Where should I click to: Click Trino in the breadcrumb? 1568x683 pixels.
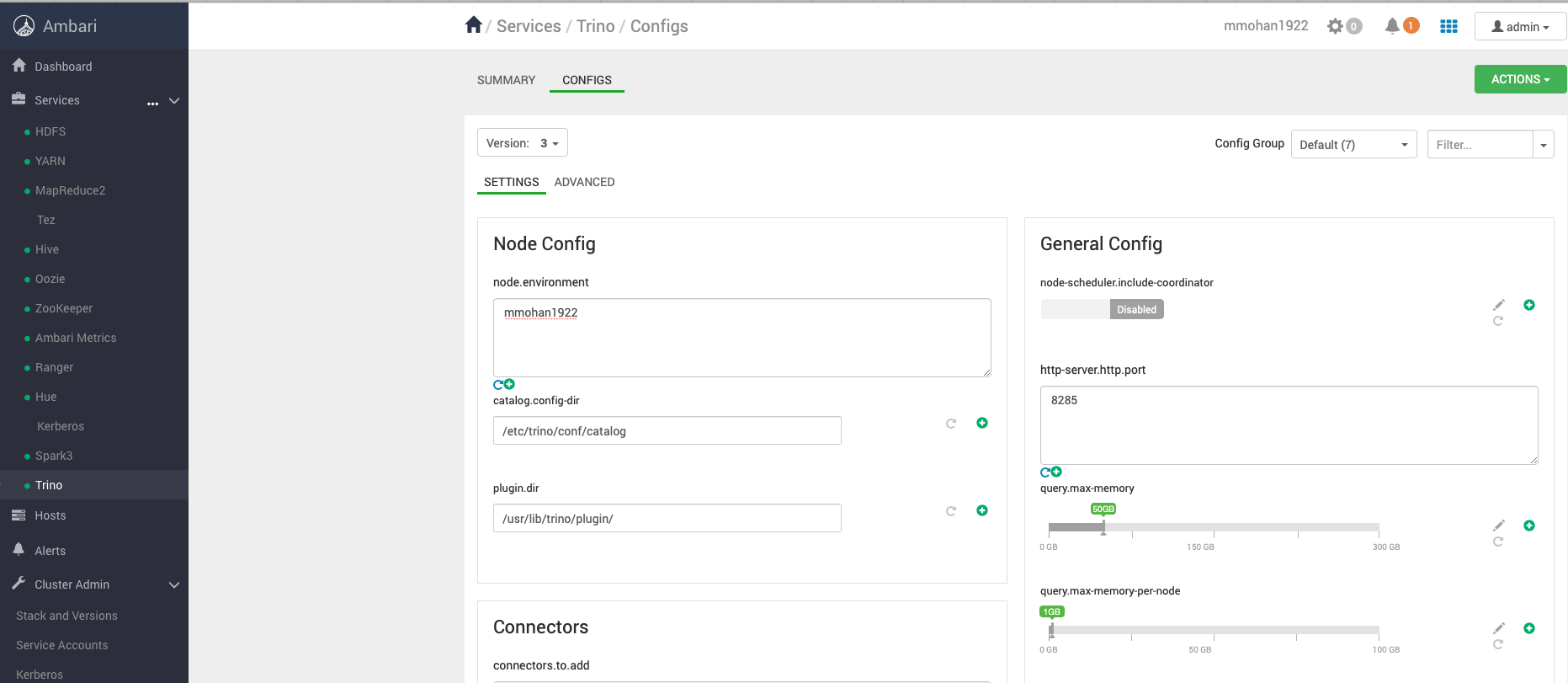click(596, 26)
